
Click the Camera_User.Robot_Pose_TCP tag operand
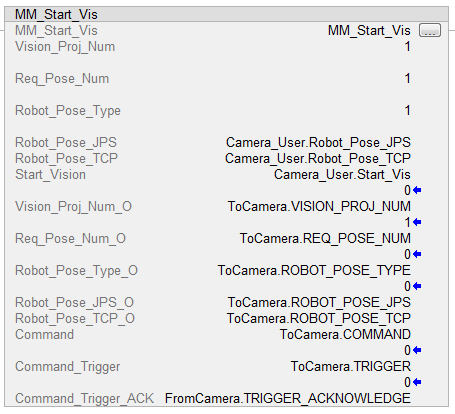coord(318,159)
